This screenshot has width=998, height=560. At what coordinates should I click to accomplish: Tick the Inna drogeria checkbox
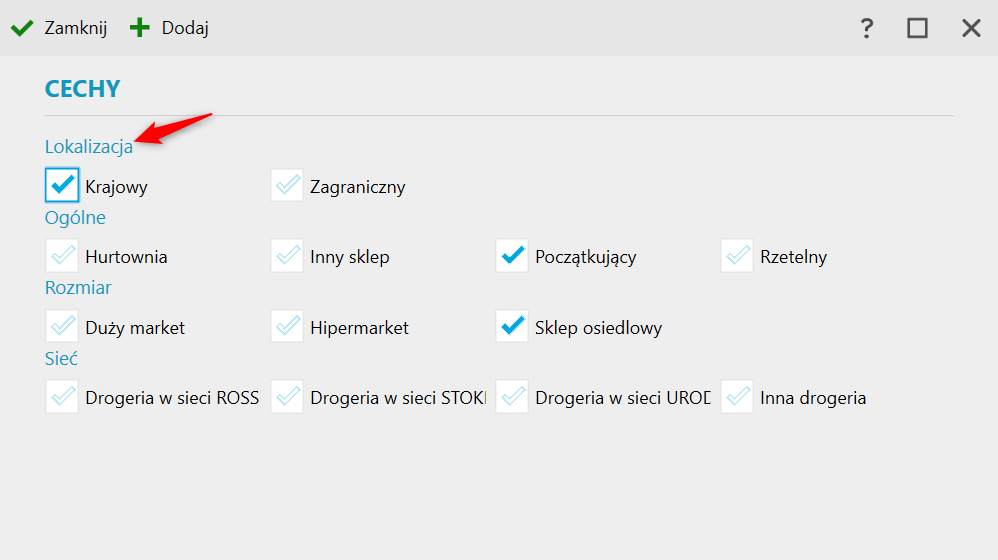tap(737, 397)
